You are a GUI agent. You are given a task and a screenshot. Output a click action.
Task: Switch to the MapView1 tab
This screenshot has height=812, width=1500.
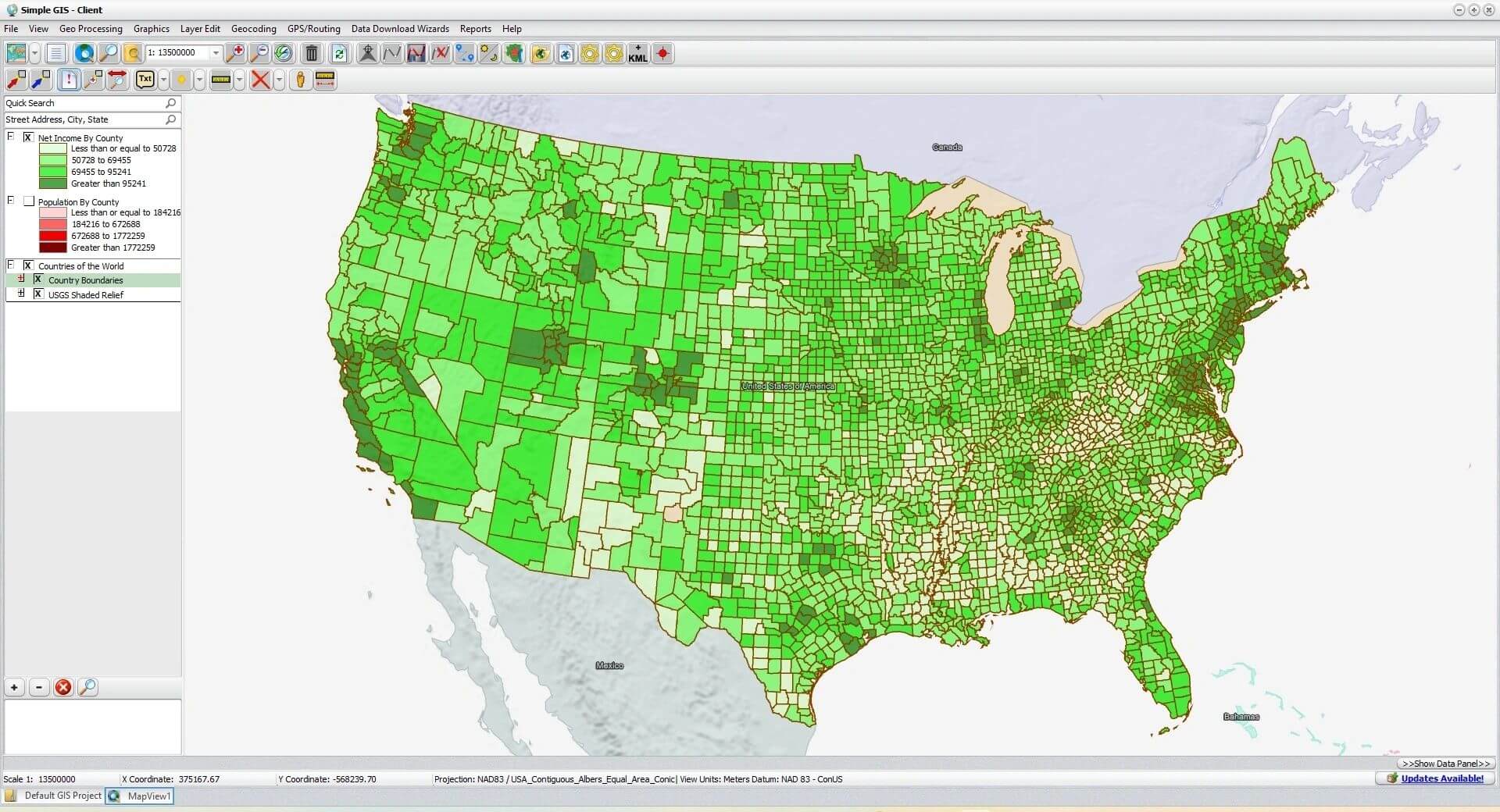pos(140,796)
